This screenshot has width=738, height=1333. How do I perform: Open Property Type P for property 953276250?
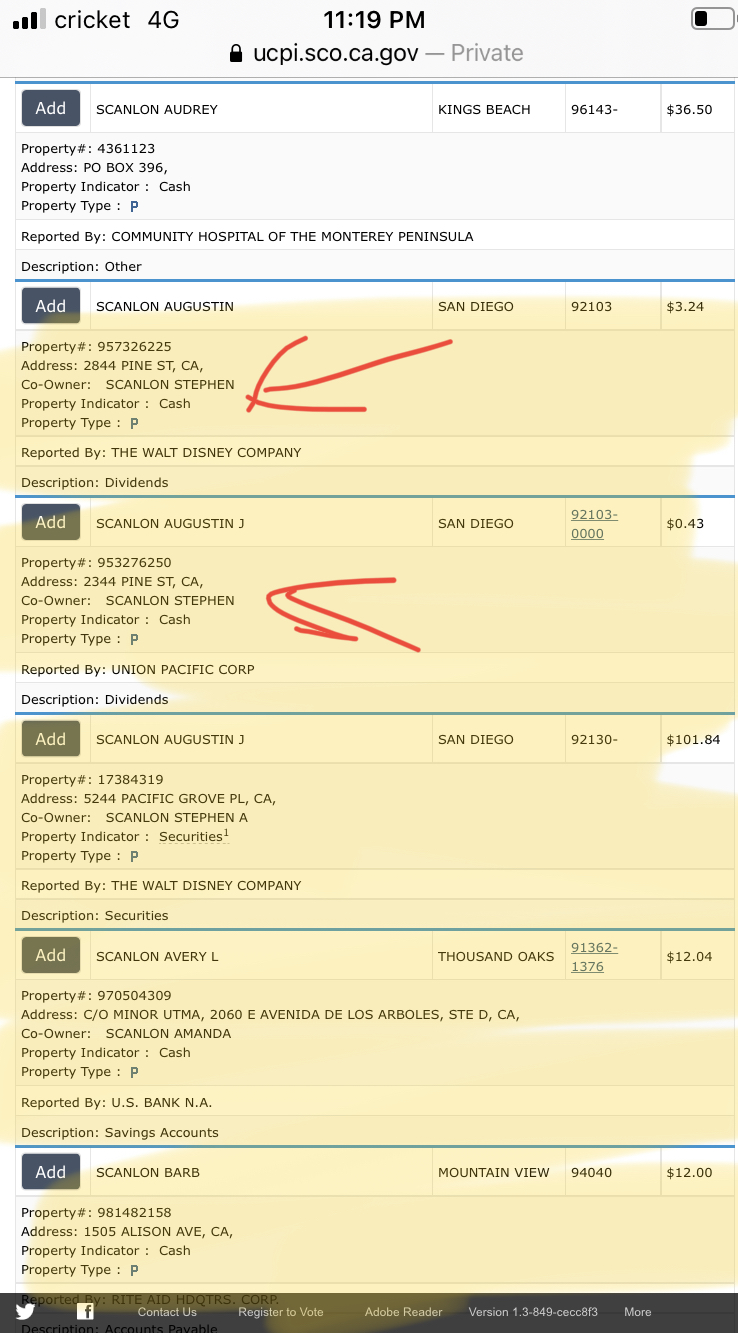click(134, 639)
